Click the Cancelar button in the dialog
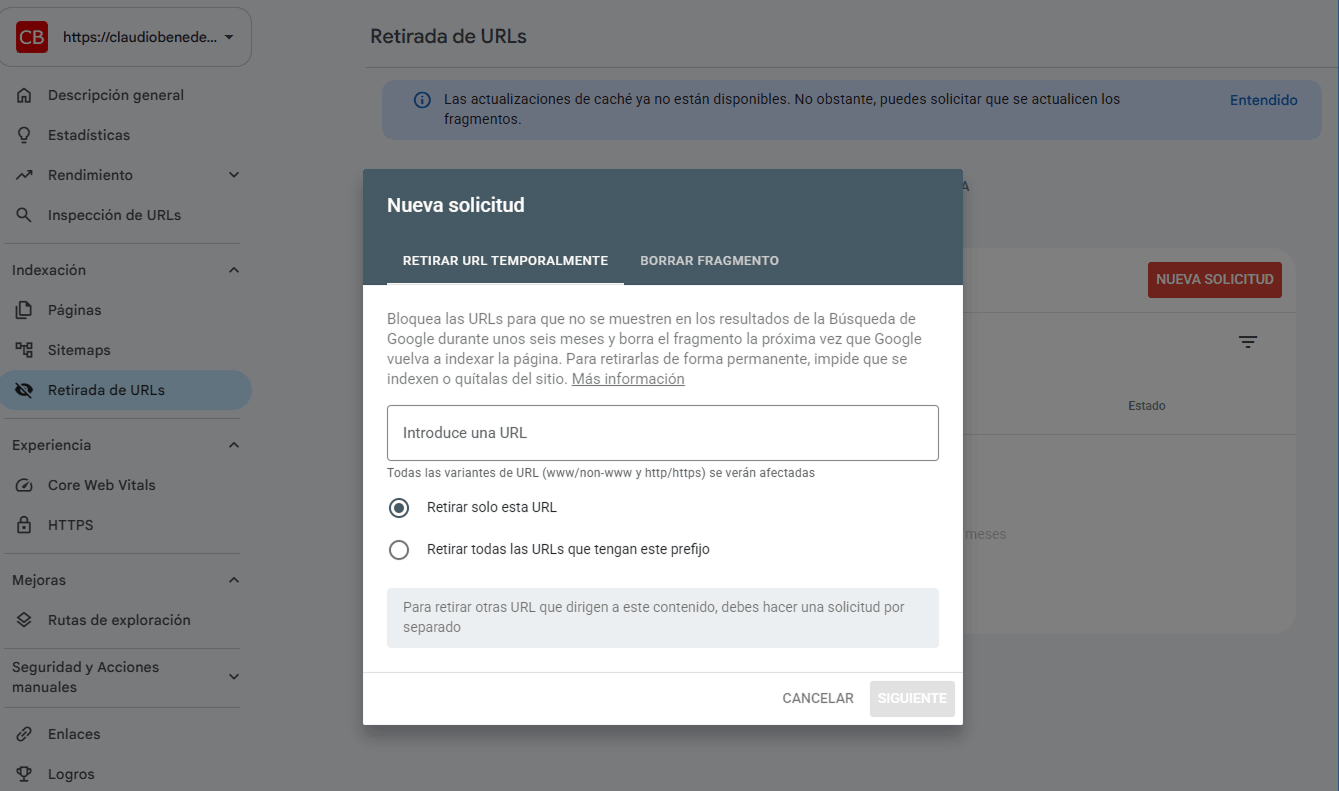The image size is (1339, 791). pyautogui.click(x=818, y=699)
